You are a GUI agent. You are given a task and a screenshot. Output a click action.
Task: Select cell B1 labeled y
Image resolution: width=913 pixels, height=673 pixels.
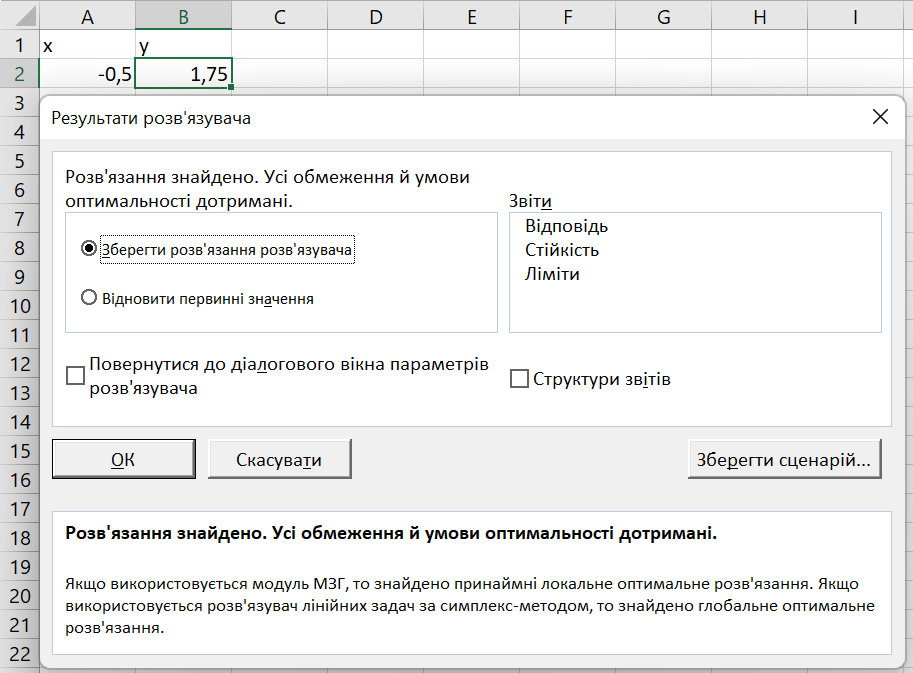coord(183,45)
